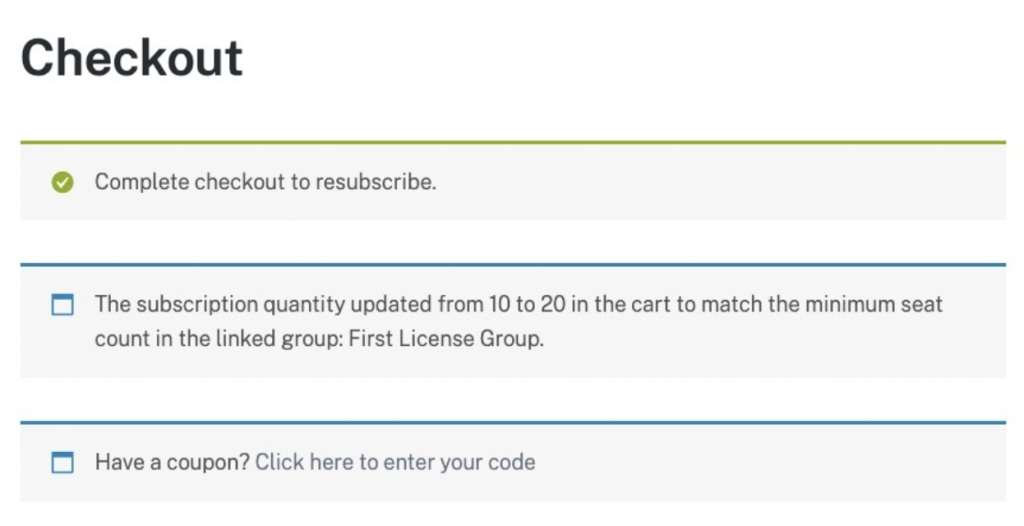Image resolution: width=1024 pixels, height=526 pixels.
Task: Select the 'Complete checkout to resubscribe.' message
Action: pos(265,182)
